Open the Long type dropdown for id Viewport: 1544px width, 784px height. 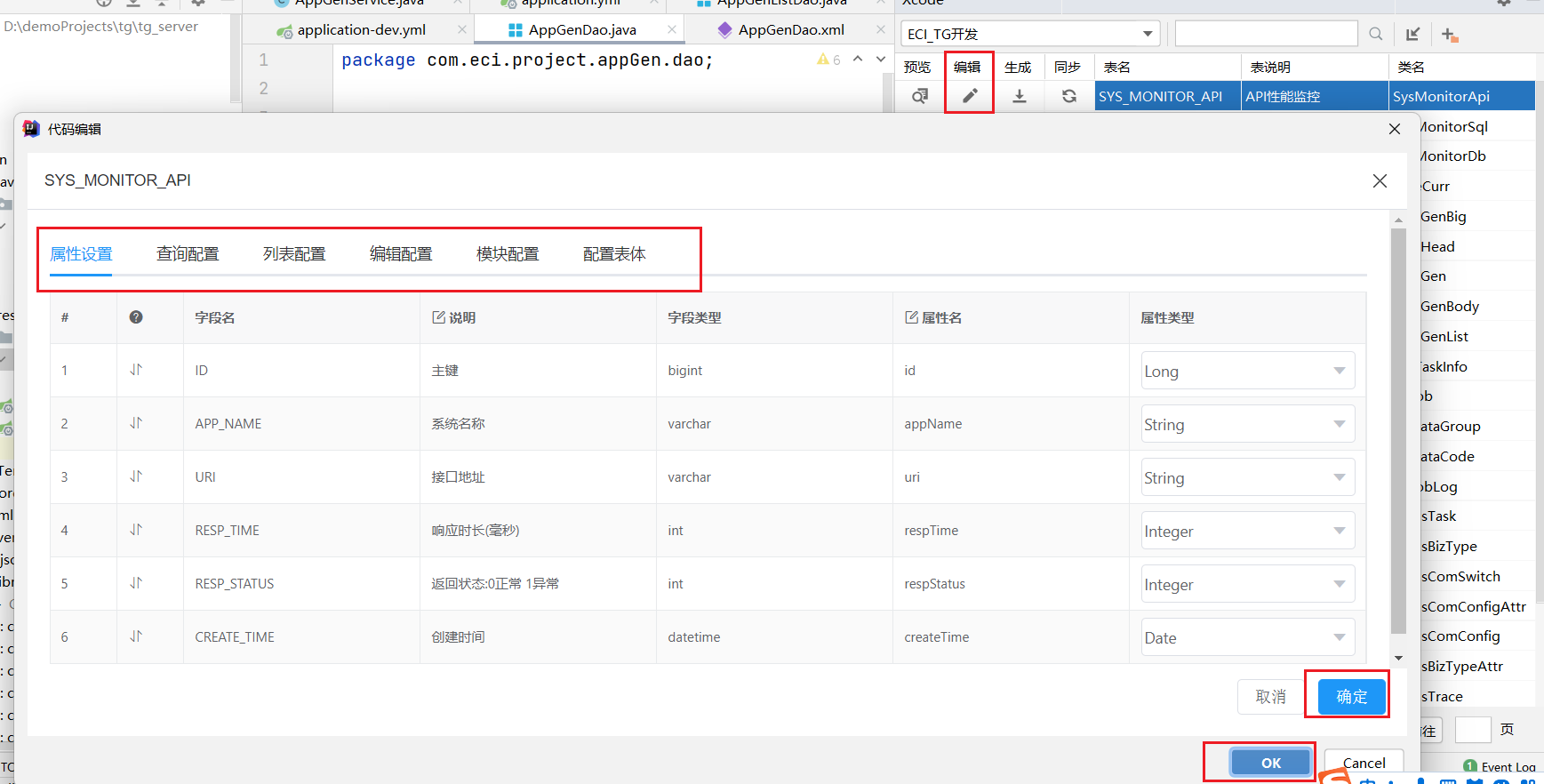point(1248,371)
